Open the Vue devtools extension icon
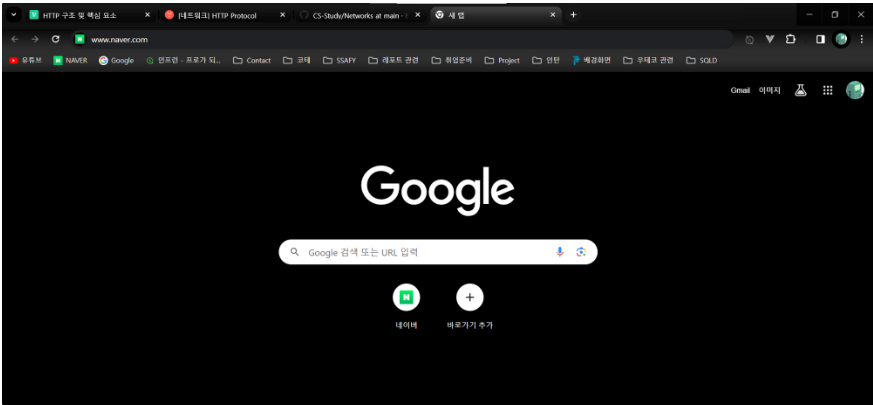 (770, 40)
